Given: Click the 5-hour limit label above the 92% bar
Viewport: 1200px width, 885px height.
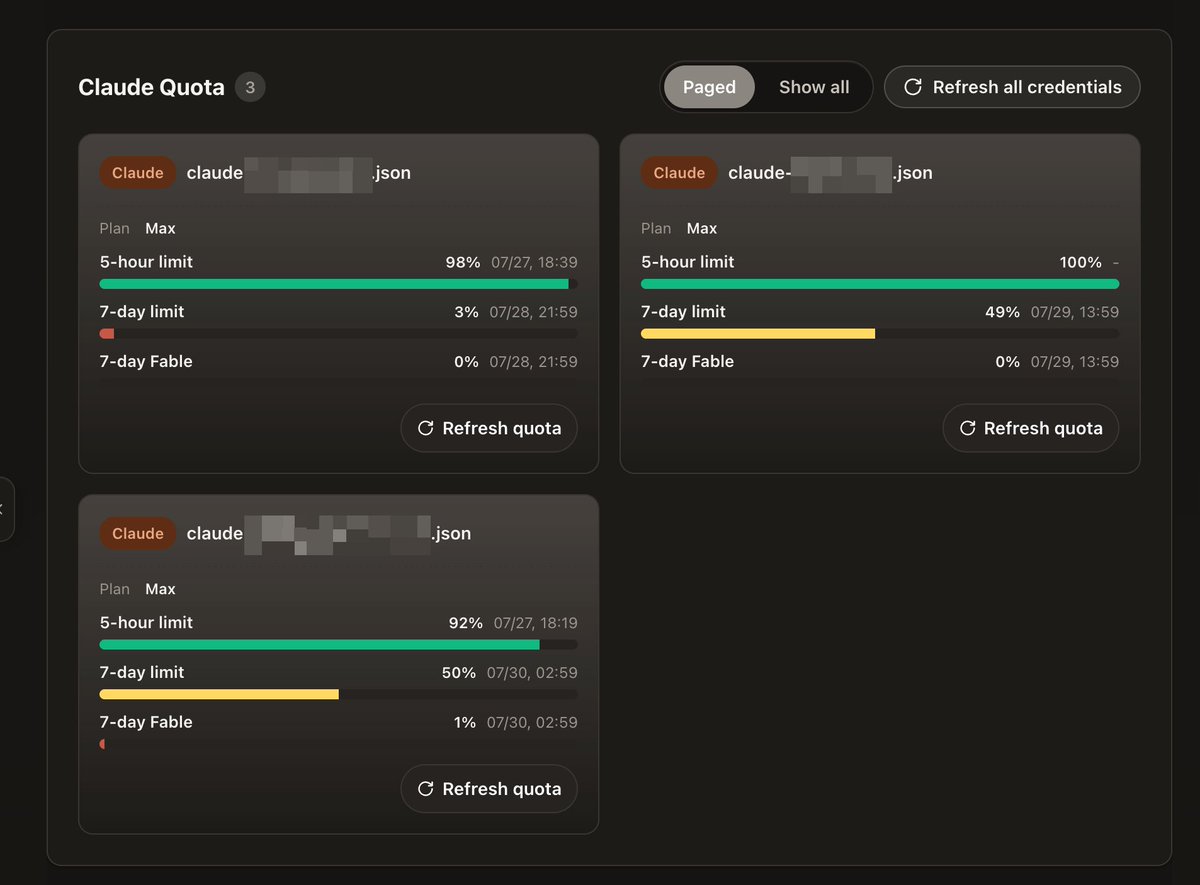Looking at the screenshot, I should point(146,623).
